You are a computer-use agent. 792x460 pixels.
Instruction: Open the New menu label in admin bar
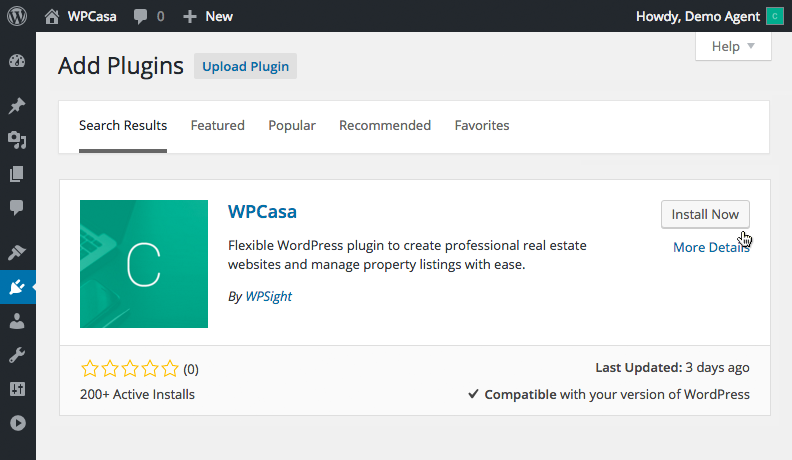[x=219, y=17]
